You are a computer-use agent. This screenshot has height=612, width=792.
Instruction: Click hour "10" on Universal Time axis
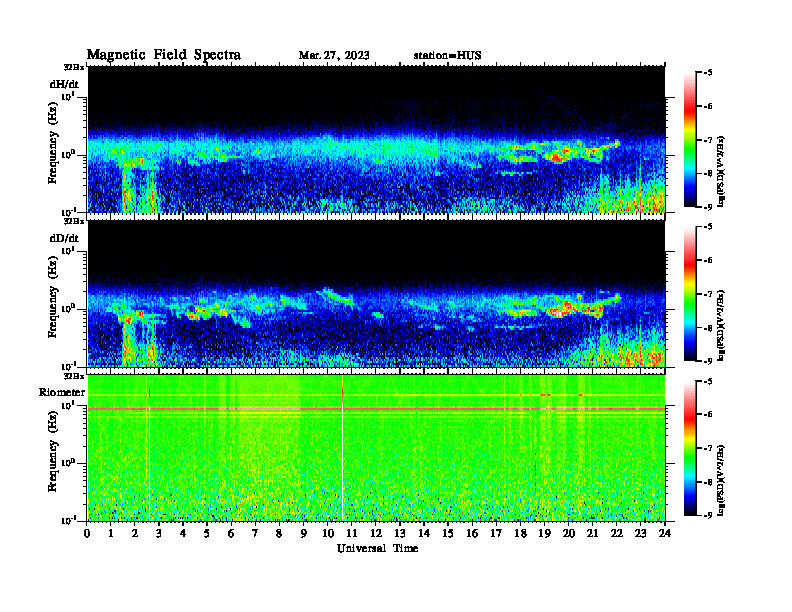tap(327, 533)
